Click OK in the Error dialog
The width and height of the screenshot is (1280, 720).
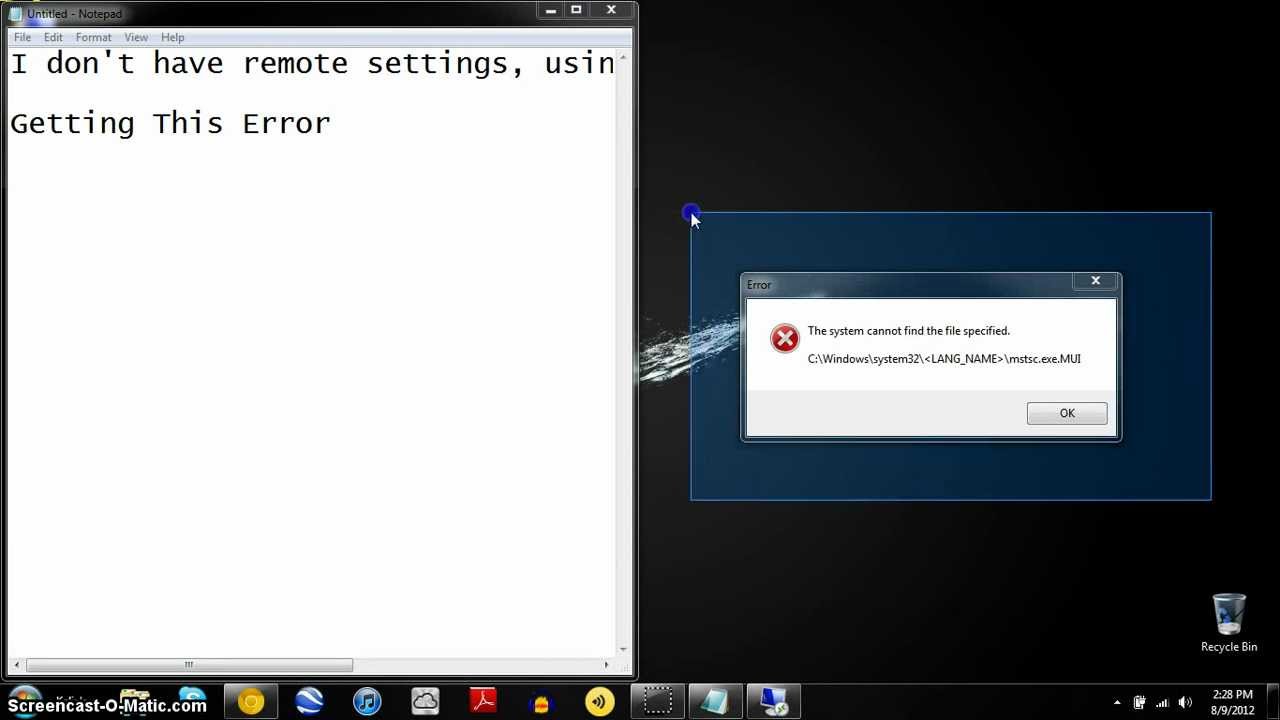1067,413
